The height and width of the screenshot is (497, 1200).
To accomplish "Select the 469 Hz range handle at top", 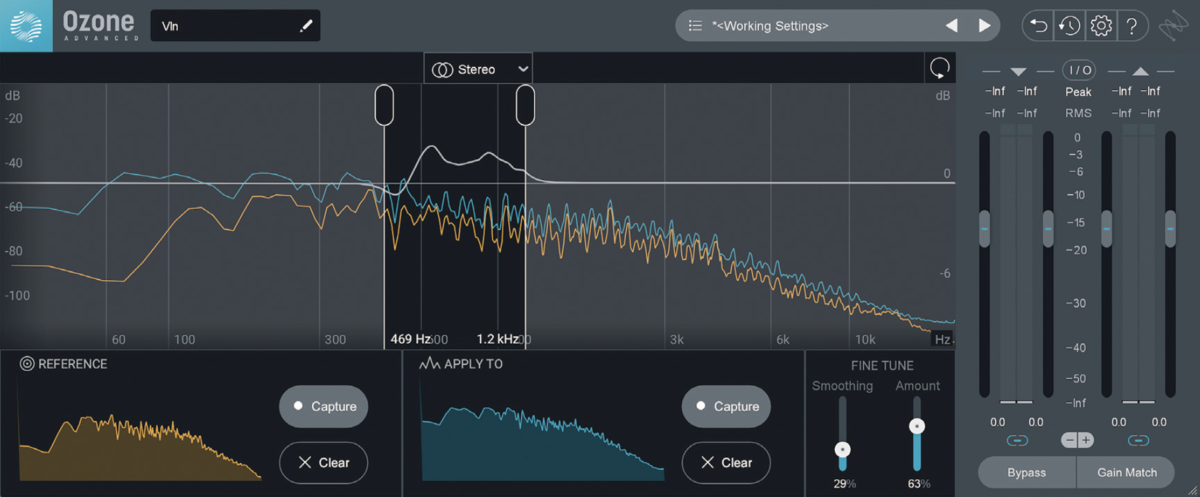I will pyautogui.click(x=384, y=105).
